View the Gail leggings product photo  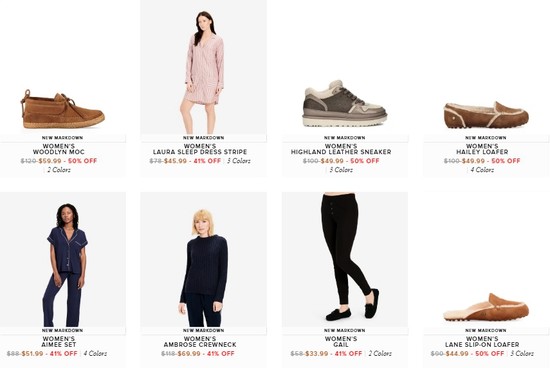345,260
